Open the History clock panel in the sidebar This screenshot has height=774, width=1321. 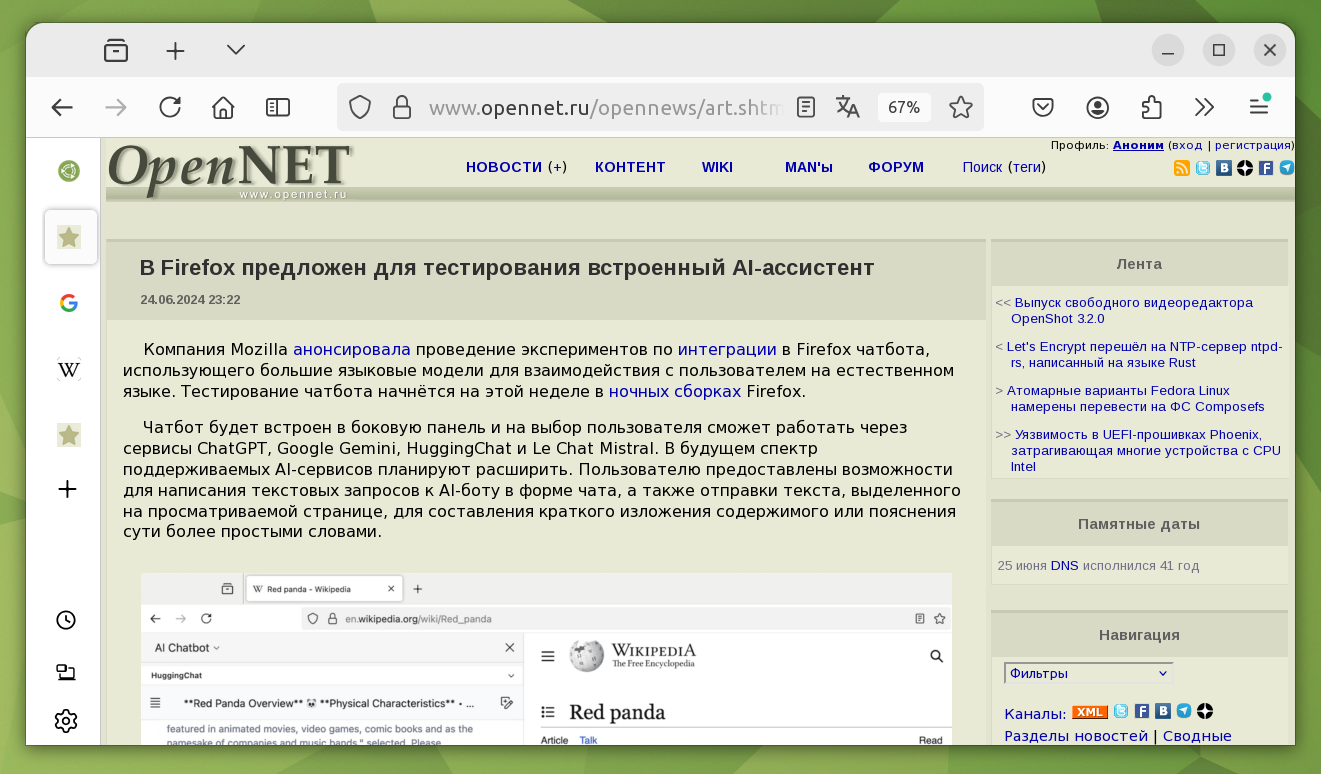(x=66, y=620)
